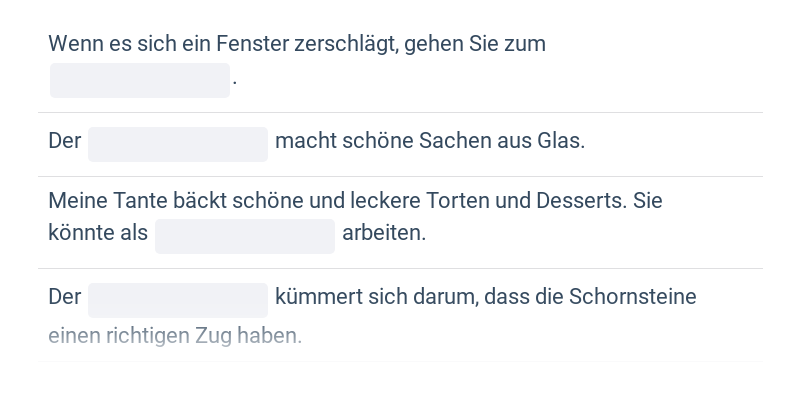Click the word 'Glas'
This screenshot has width=800, height=400.
(x=561, y=142)
